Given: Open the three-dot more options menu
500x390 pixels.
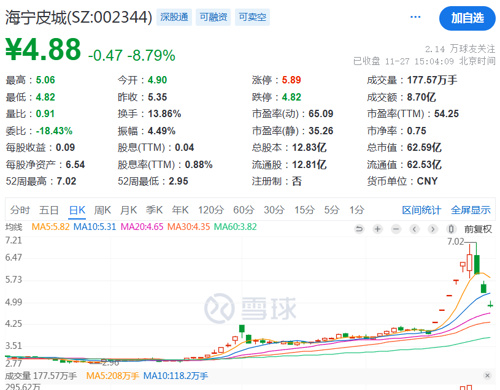Looking at the screenshot, I should point(415,17).
